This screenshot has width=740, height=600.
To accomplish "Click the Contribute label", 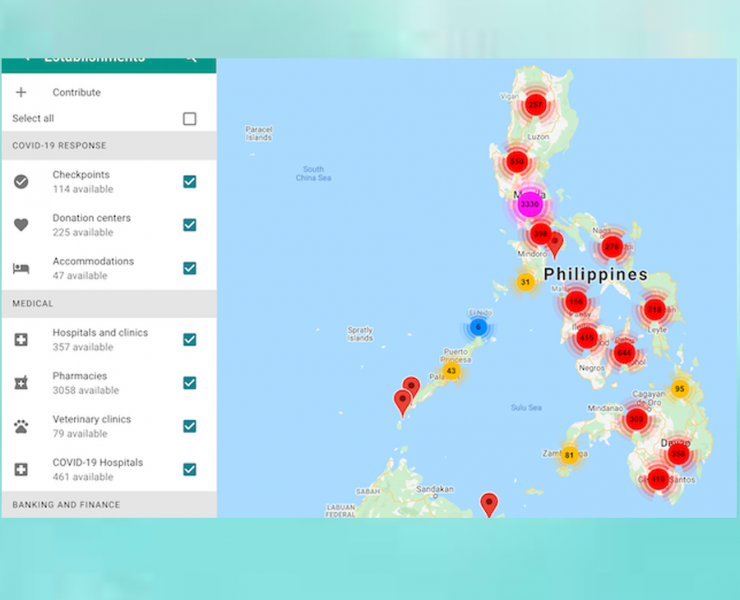I will coord(76,93).
